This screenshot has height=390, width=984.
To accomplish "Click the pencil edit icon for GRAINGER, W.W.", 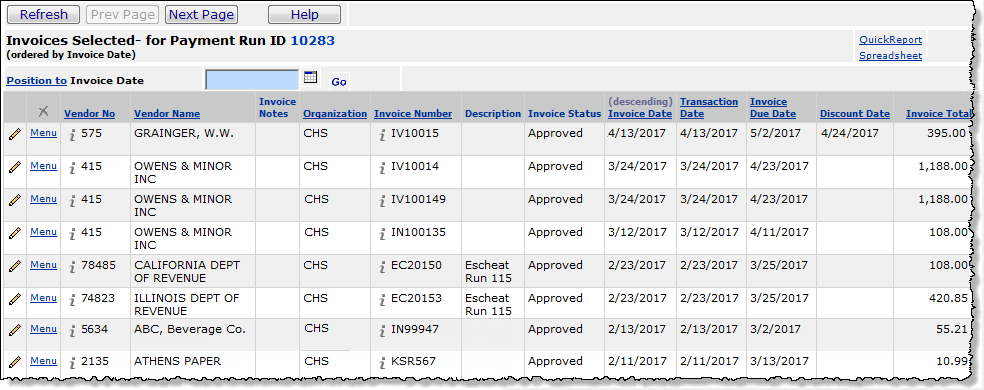I will (x=15, y=133).
